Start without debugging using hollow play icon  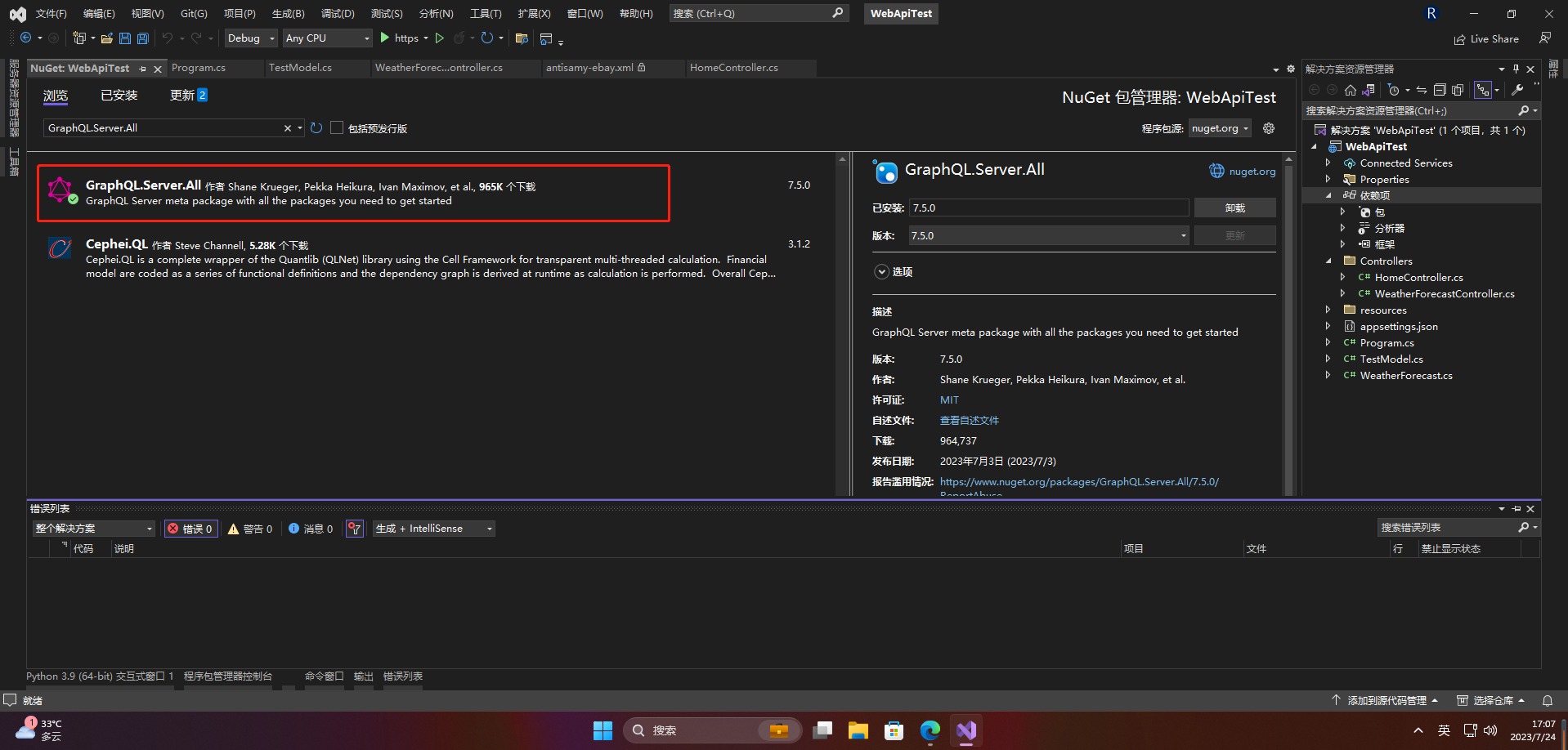[x=440, y=38]
